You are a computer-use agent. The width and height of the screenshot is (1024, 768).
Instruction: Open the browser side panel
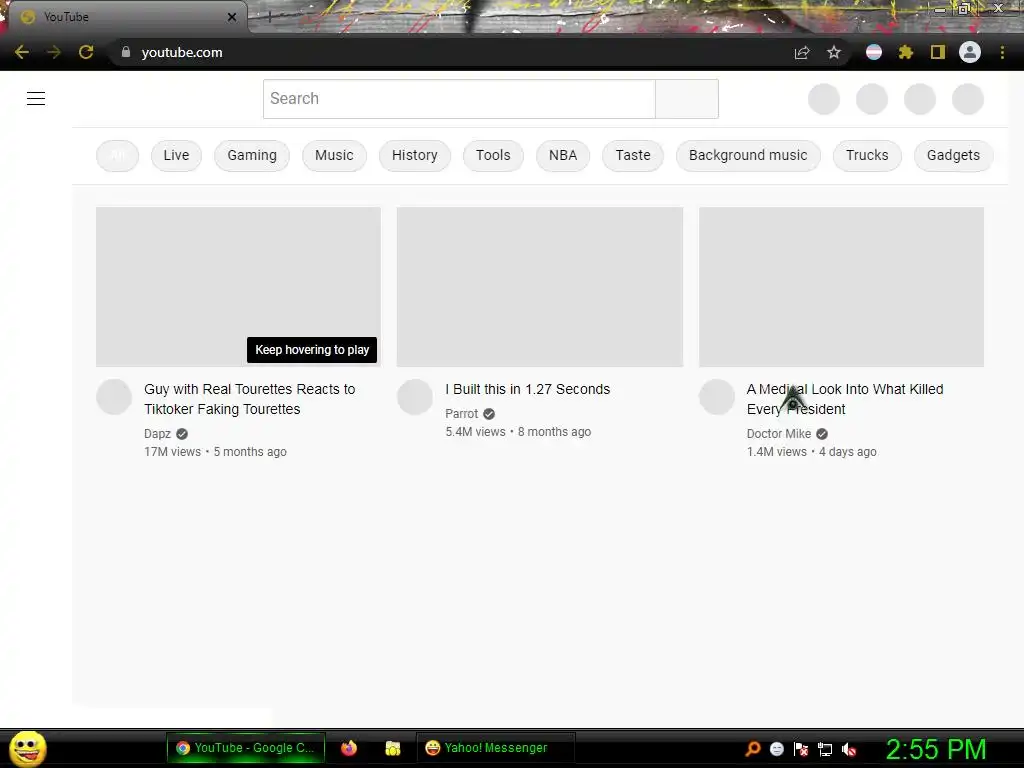click(x=938, y=52)
